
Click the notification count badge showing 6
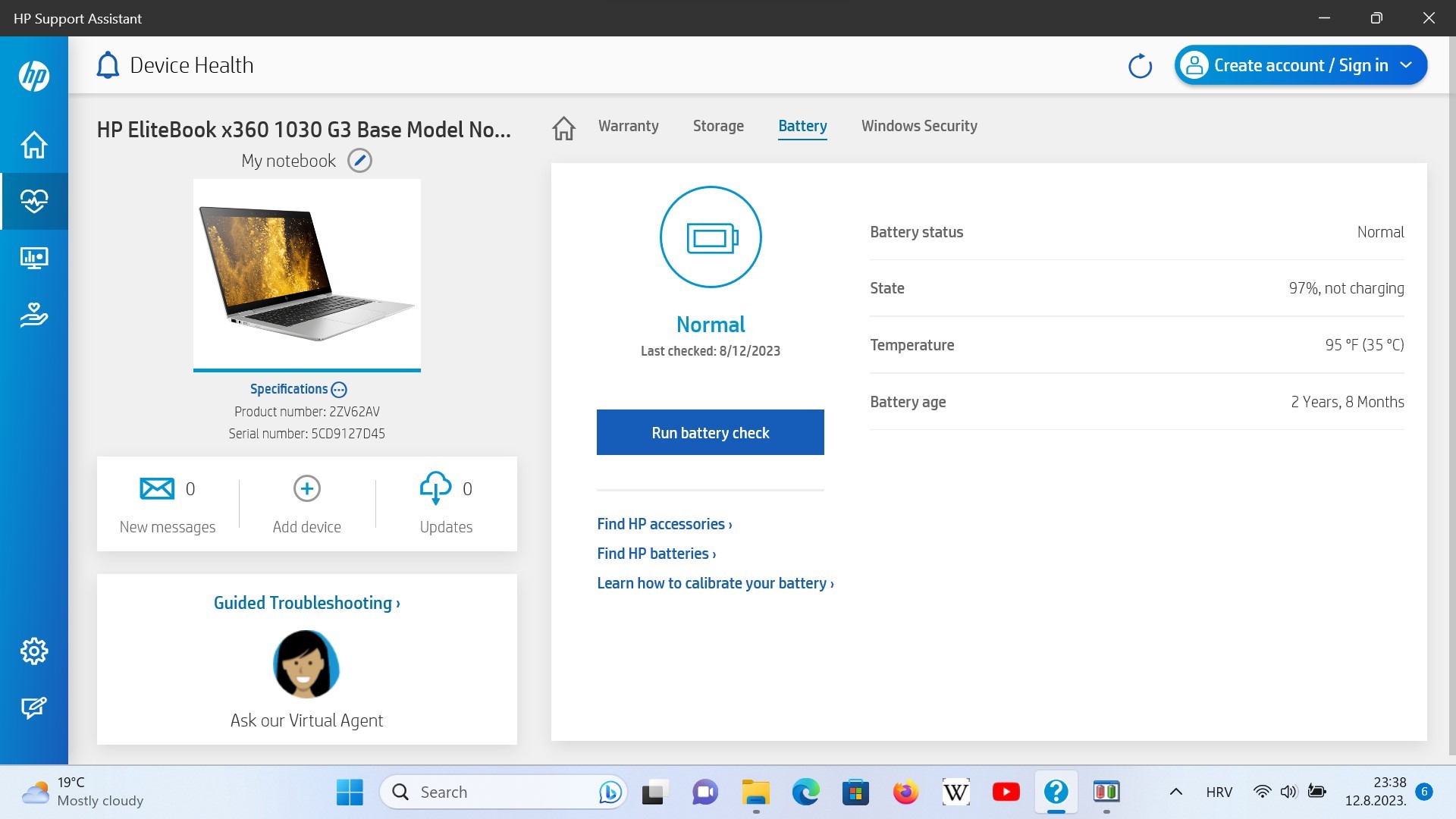[x=1424, y=792]
